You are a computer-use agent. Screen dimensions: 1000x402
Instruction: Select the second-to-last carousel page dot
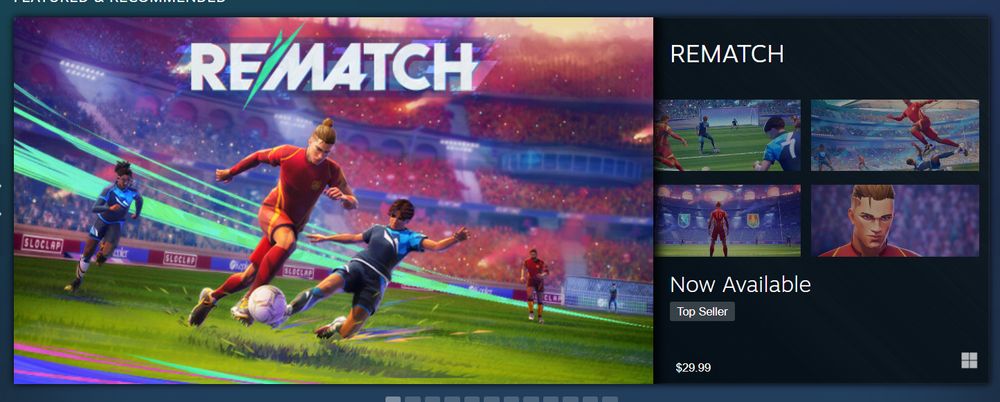pos(591,399)
